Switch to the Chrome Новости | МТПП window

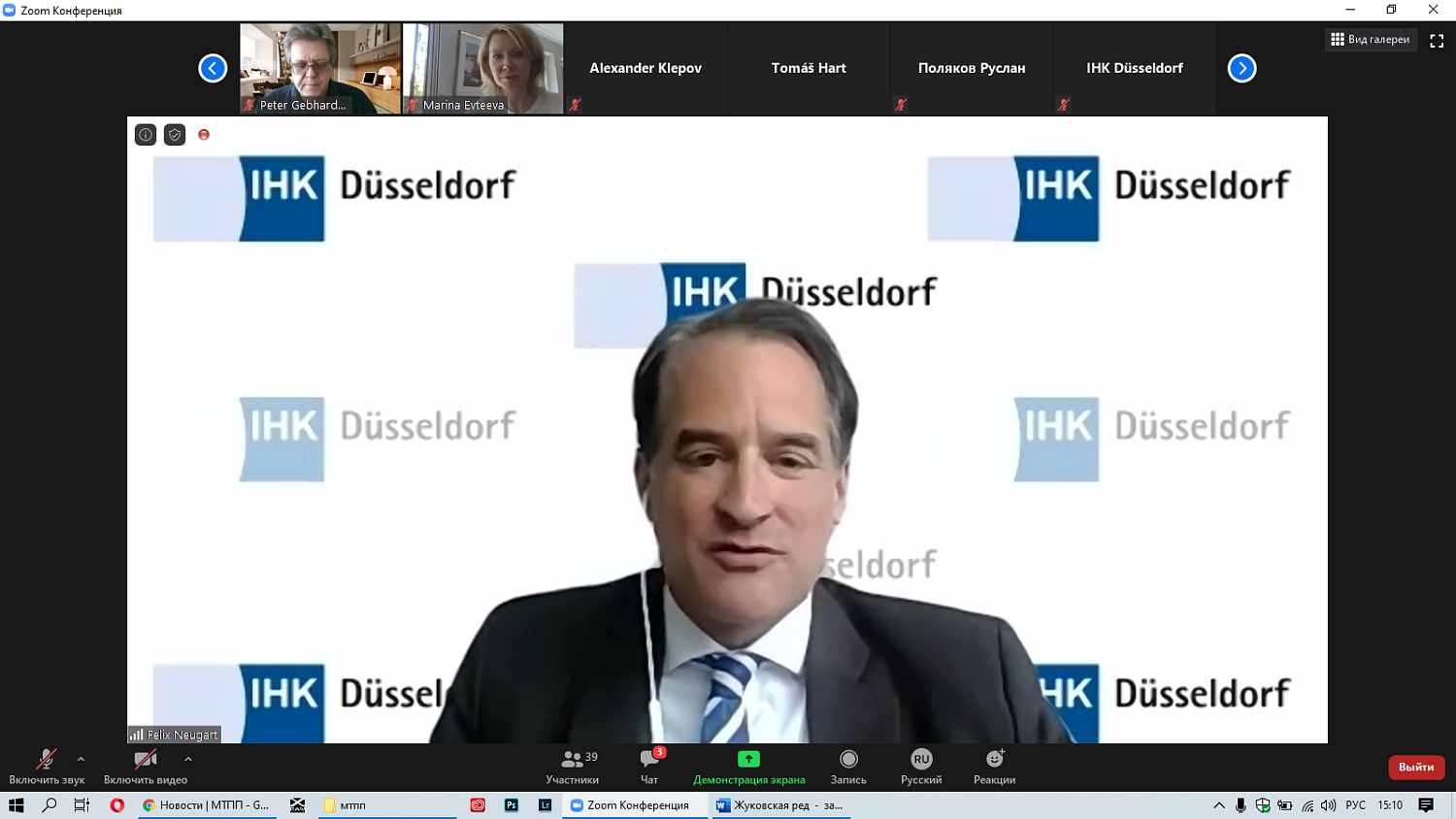207,805
